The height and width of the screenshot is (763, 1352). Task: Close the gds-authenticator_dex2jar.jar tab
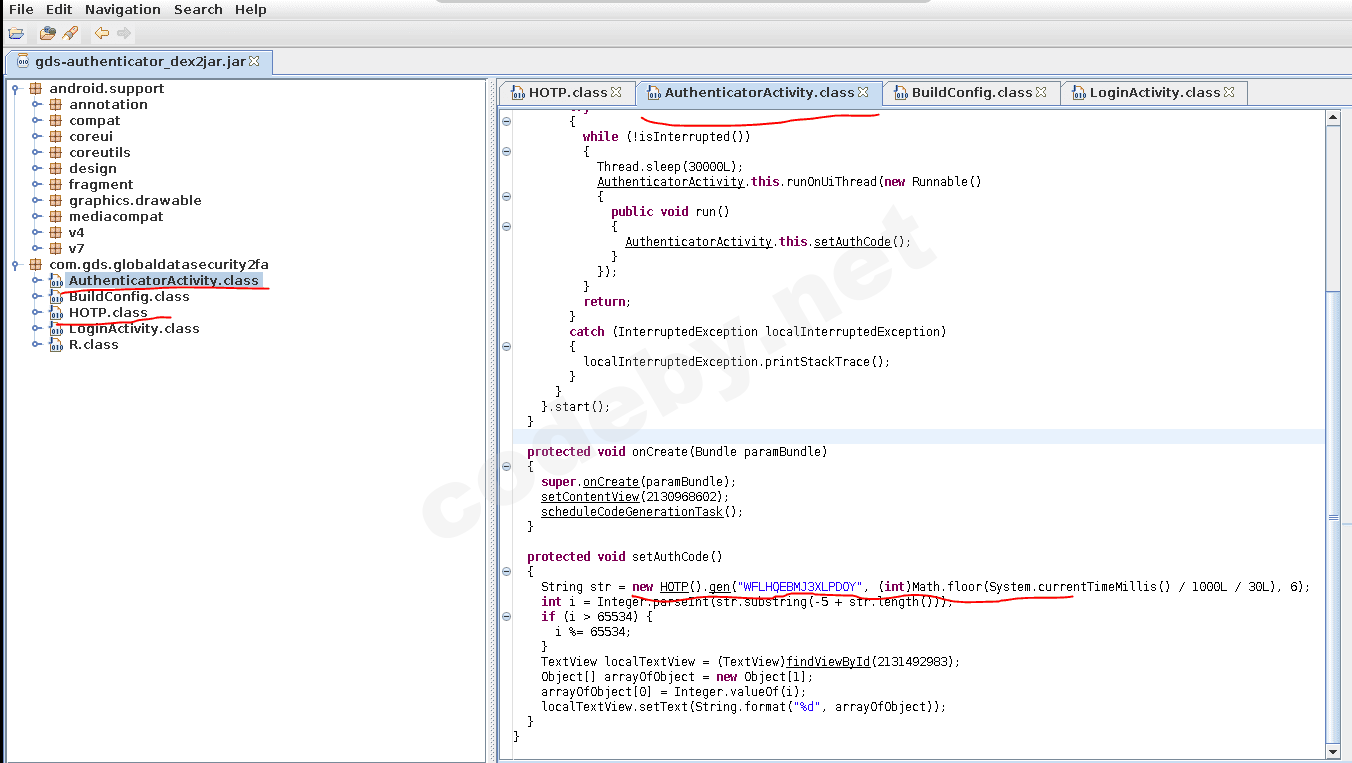point(254,61)
